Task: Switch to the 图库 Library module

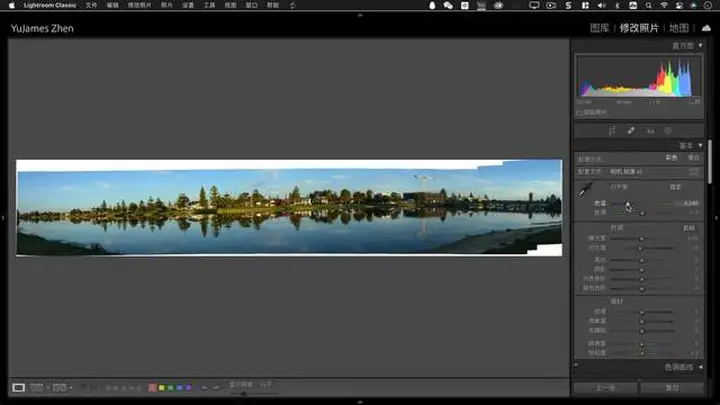Action: coord(599,28)
